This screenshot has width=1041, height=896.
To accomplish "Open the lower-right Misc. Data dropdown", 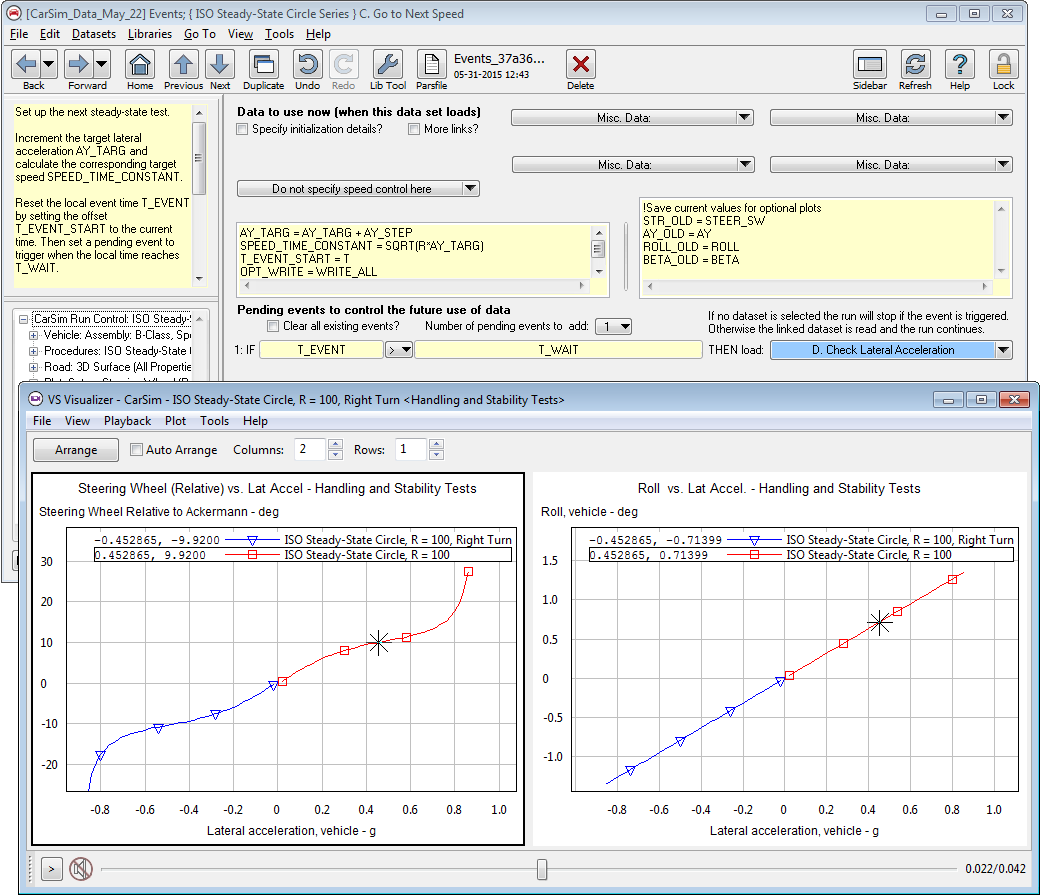I will click(x=891, y=165).
